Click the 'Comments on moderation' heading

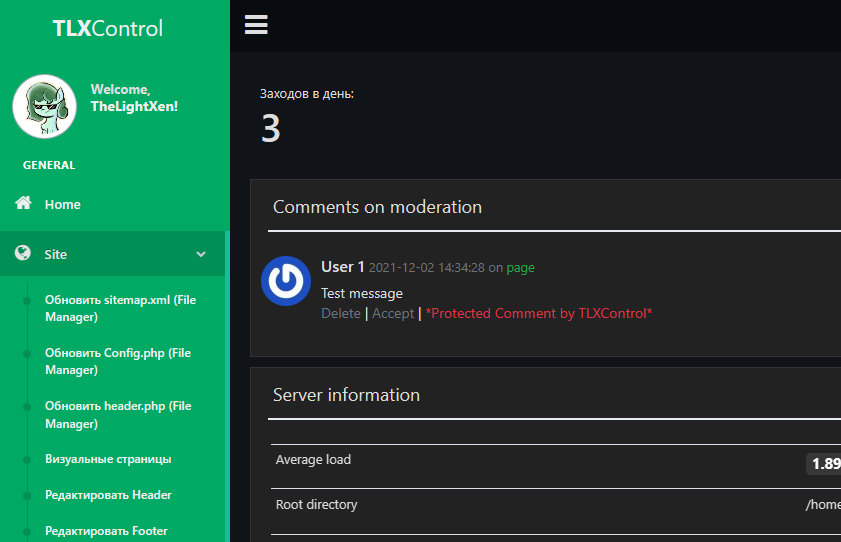378,207
